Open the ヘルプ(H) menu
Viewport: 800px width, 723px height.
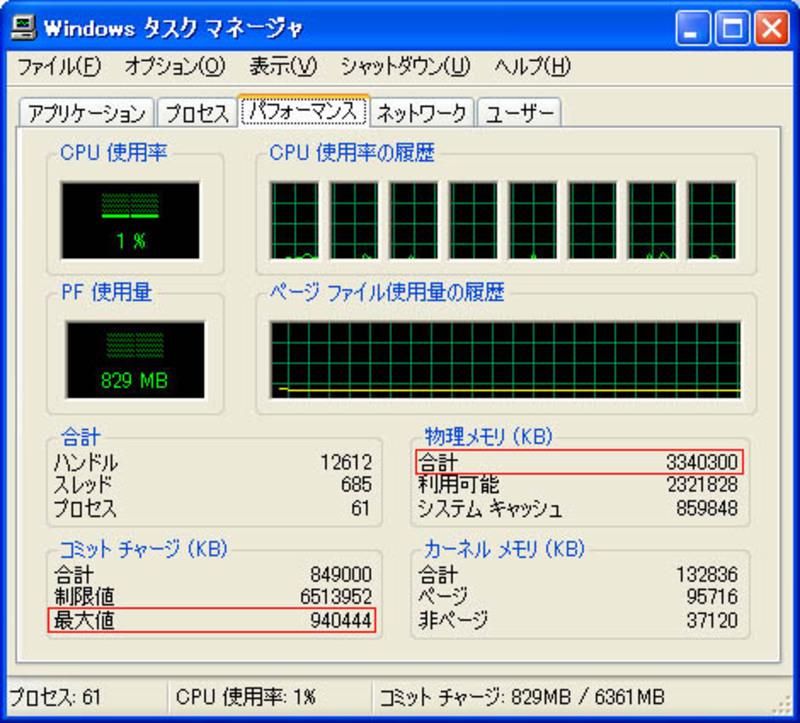[532, 67]
